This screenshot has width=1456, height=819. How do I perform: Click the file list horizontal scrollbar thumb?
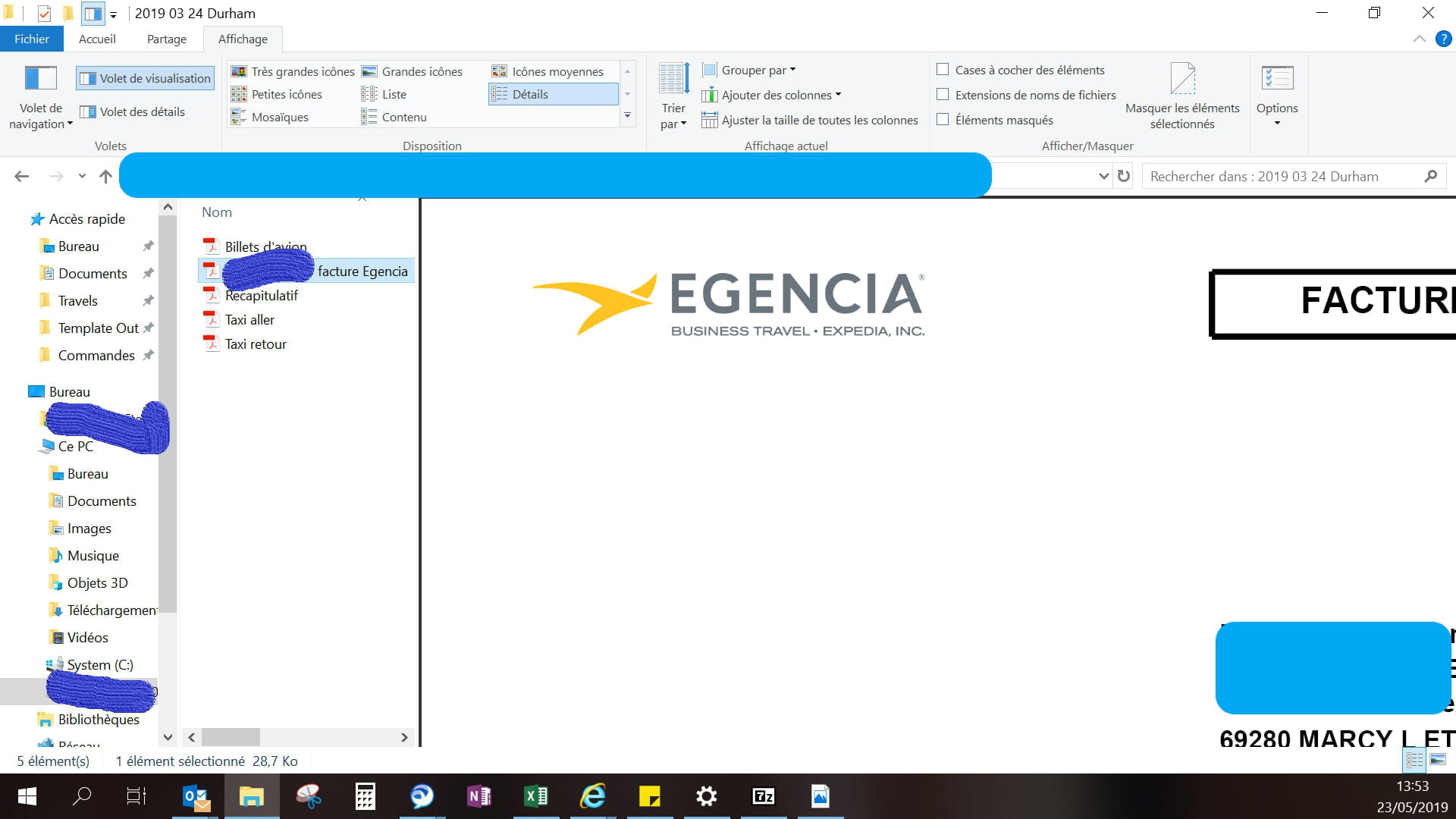[x=231, y=737]
